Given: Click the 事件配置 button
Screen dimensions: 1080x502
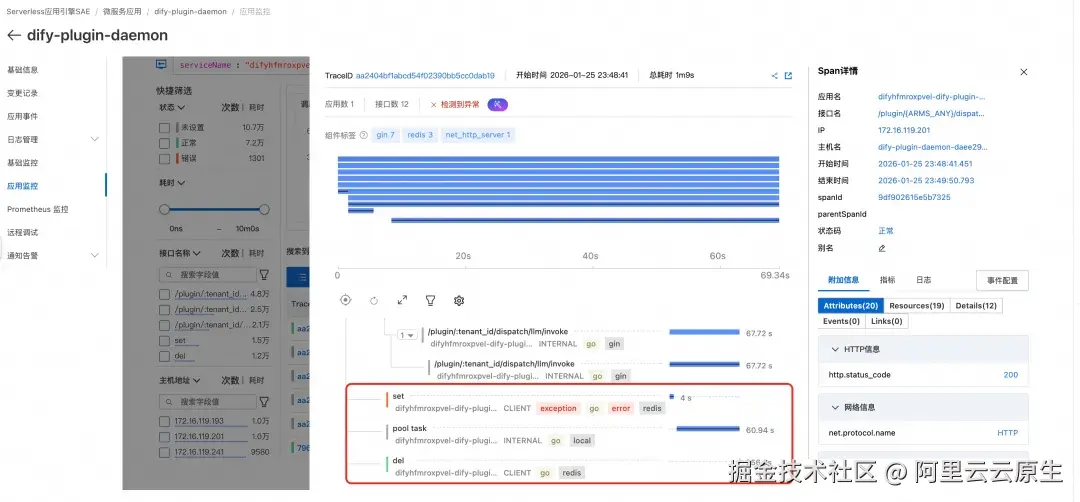Looking at the screenshot, I should (x=1002, y=280).
